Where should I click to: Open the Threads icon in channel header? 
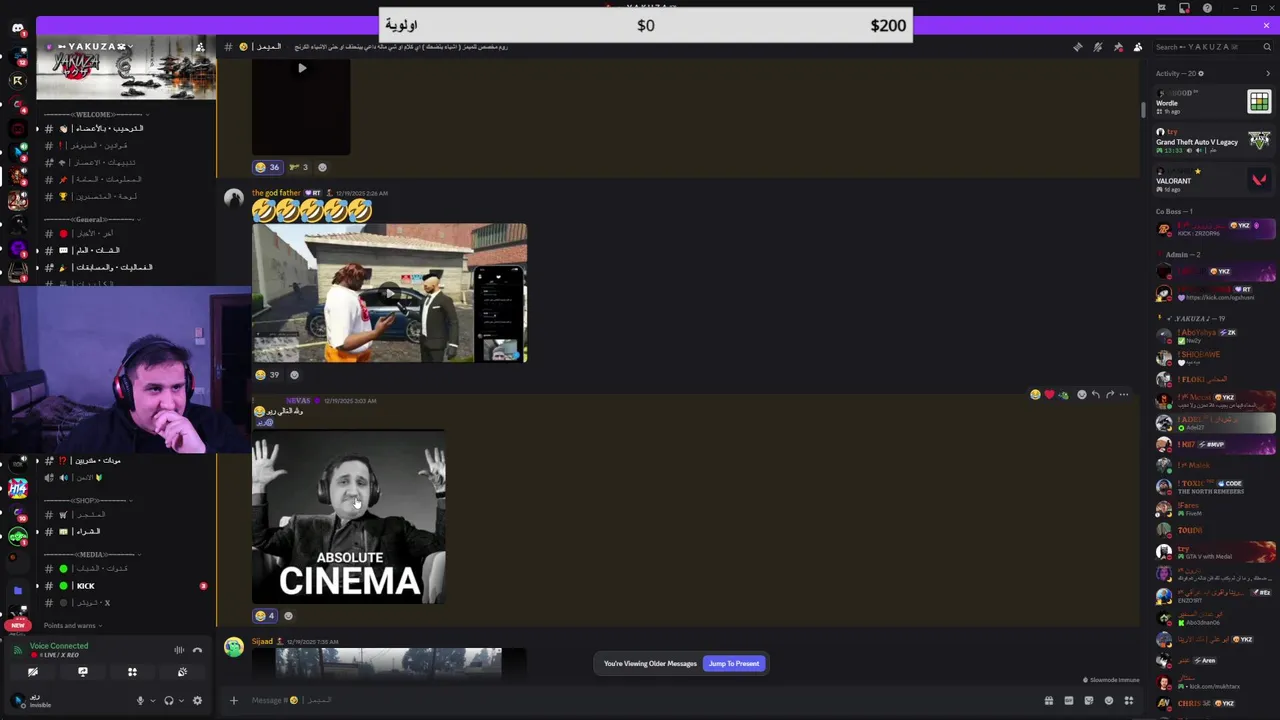[1078, 47]
